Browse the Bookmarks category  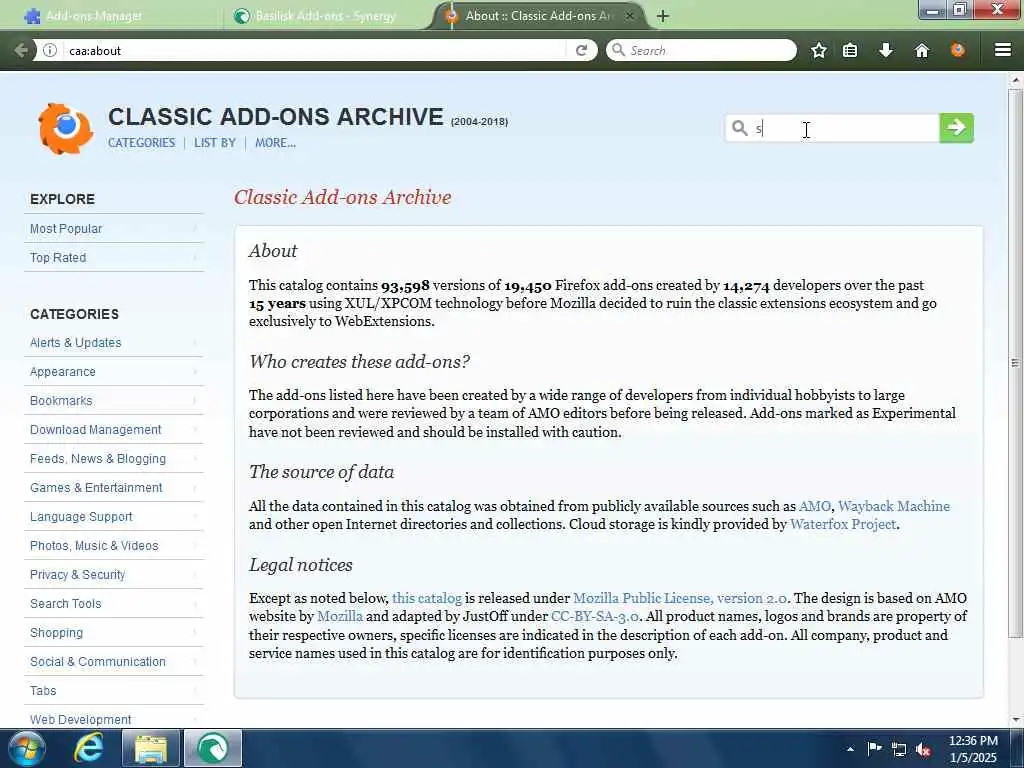114,400
